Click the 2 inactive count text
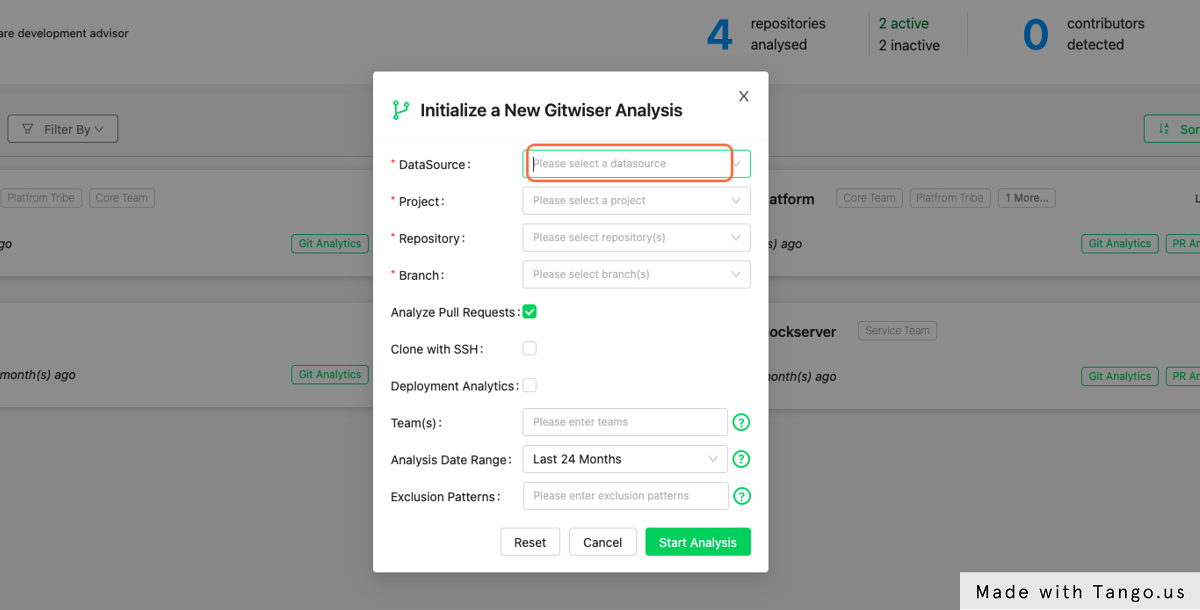Image resolution: width=1200 pixels, height=610 pixels. 909,45
